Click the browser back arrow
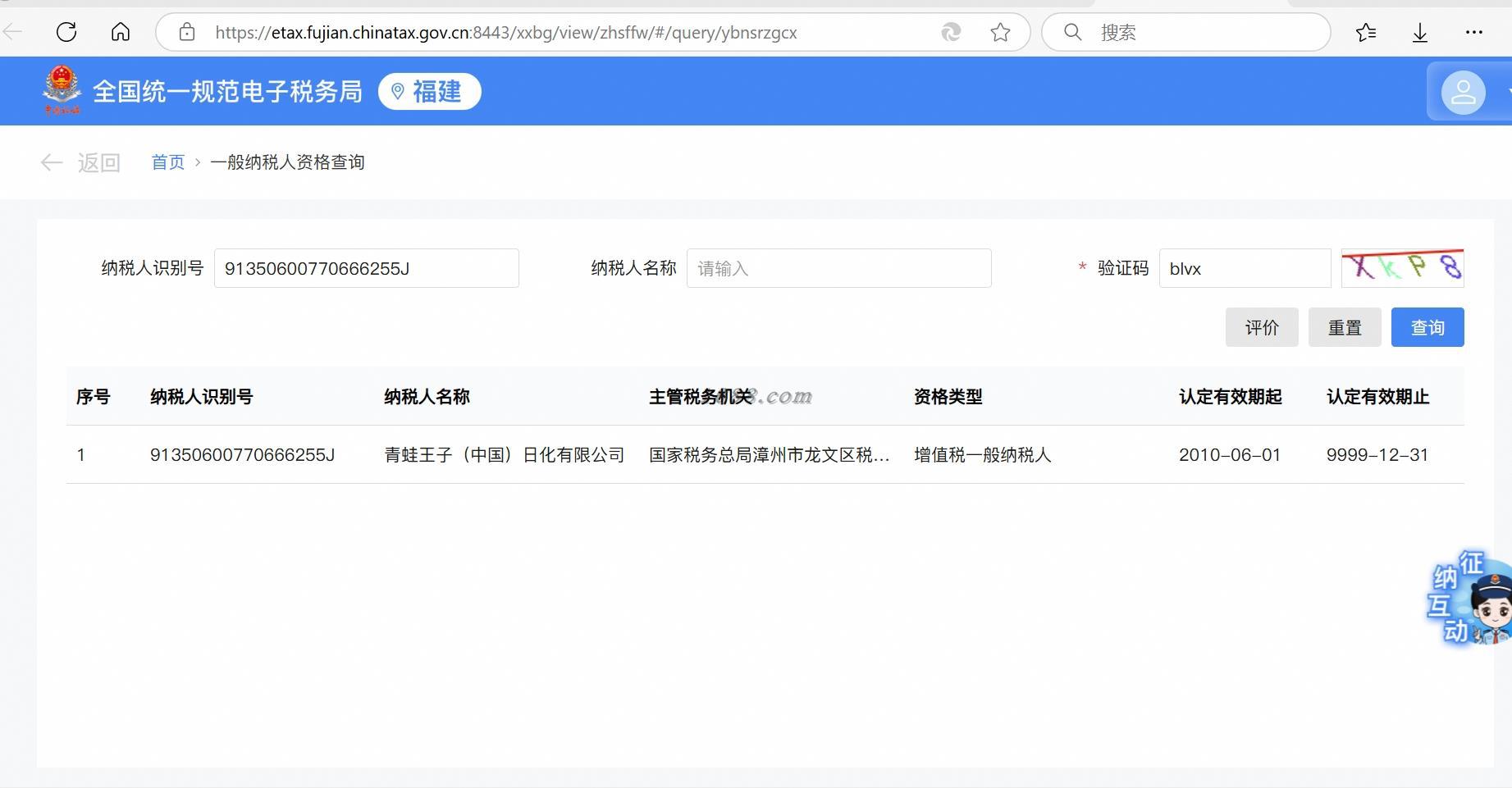The height and width of the screenshot is (788, 1512). click(12, 32)
